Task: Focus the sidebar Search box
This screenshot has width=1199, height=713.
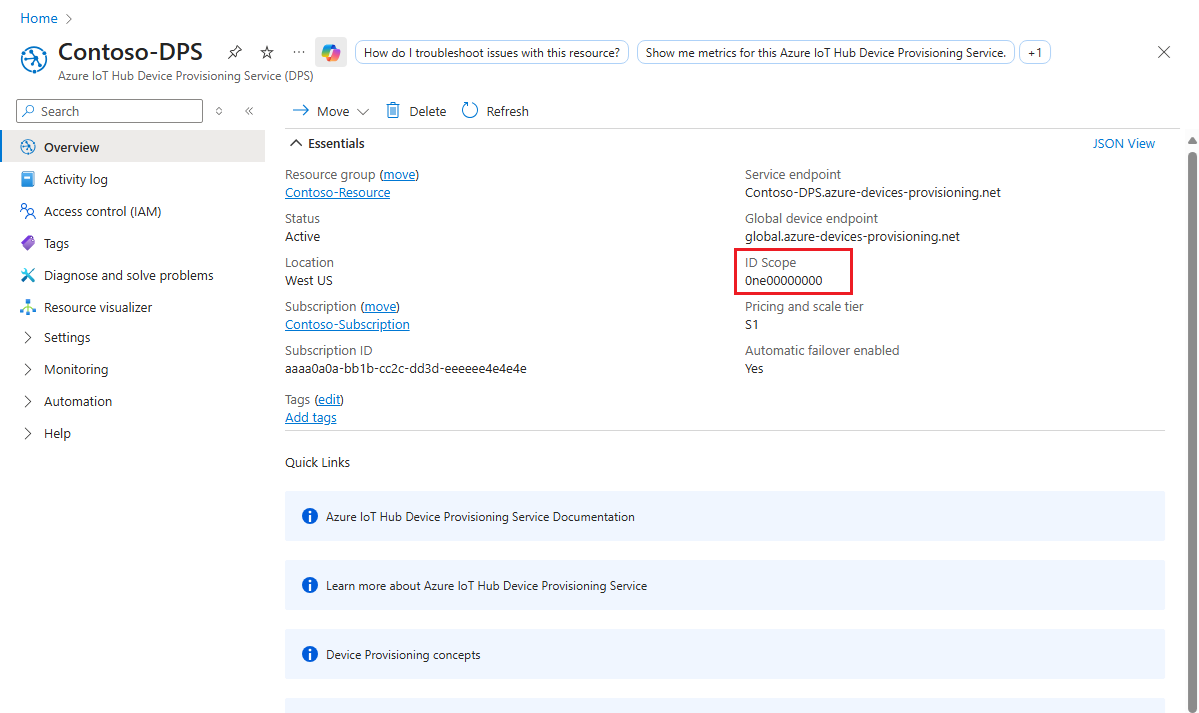Action: pyautogui.click(x=109, y=111)
